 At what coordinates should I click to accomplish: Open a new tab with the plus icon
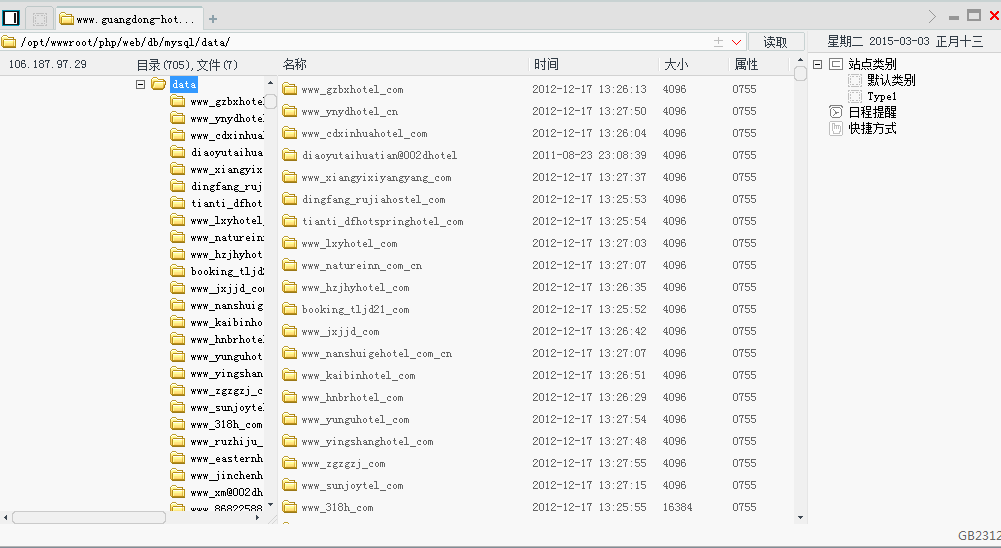pyautogui.click(x=213, y=19)
